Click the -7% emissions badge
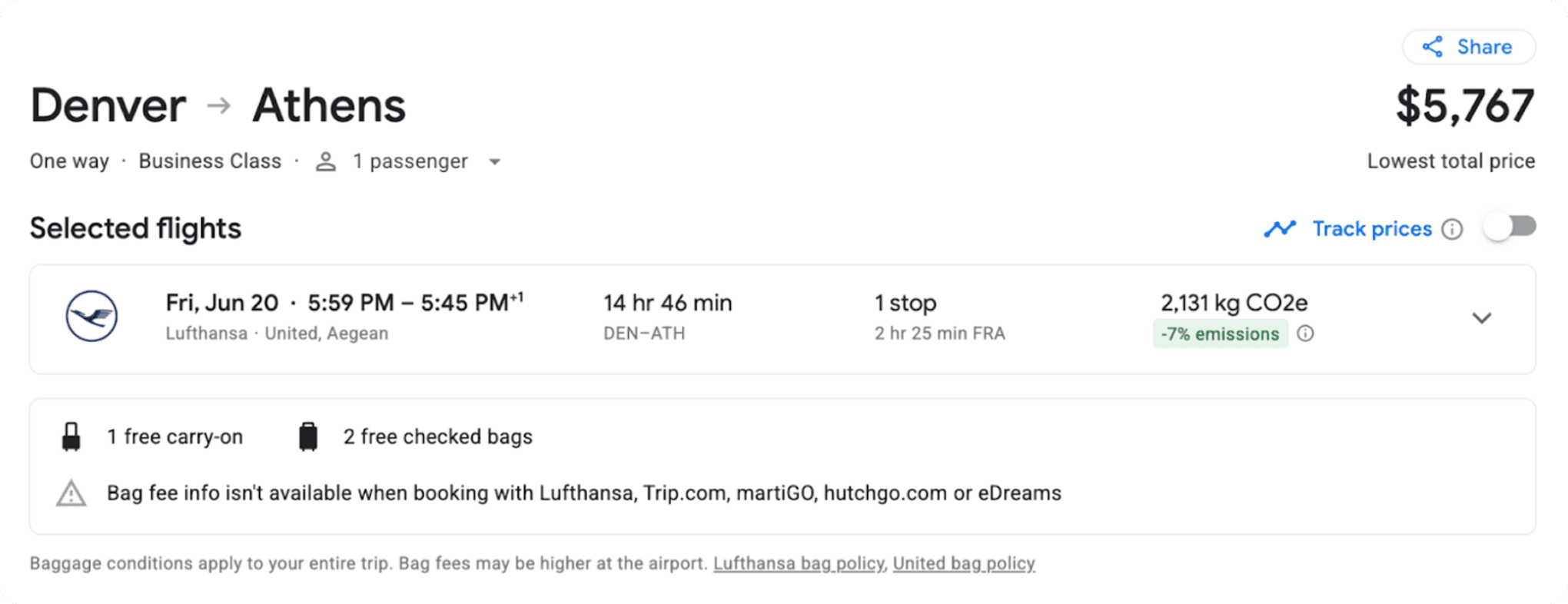The height and width of the screenshot is (604, 1568). 1220,334
